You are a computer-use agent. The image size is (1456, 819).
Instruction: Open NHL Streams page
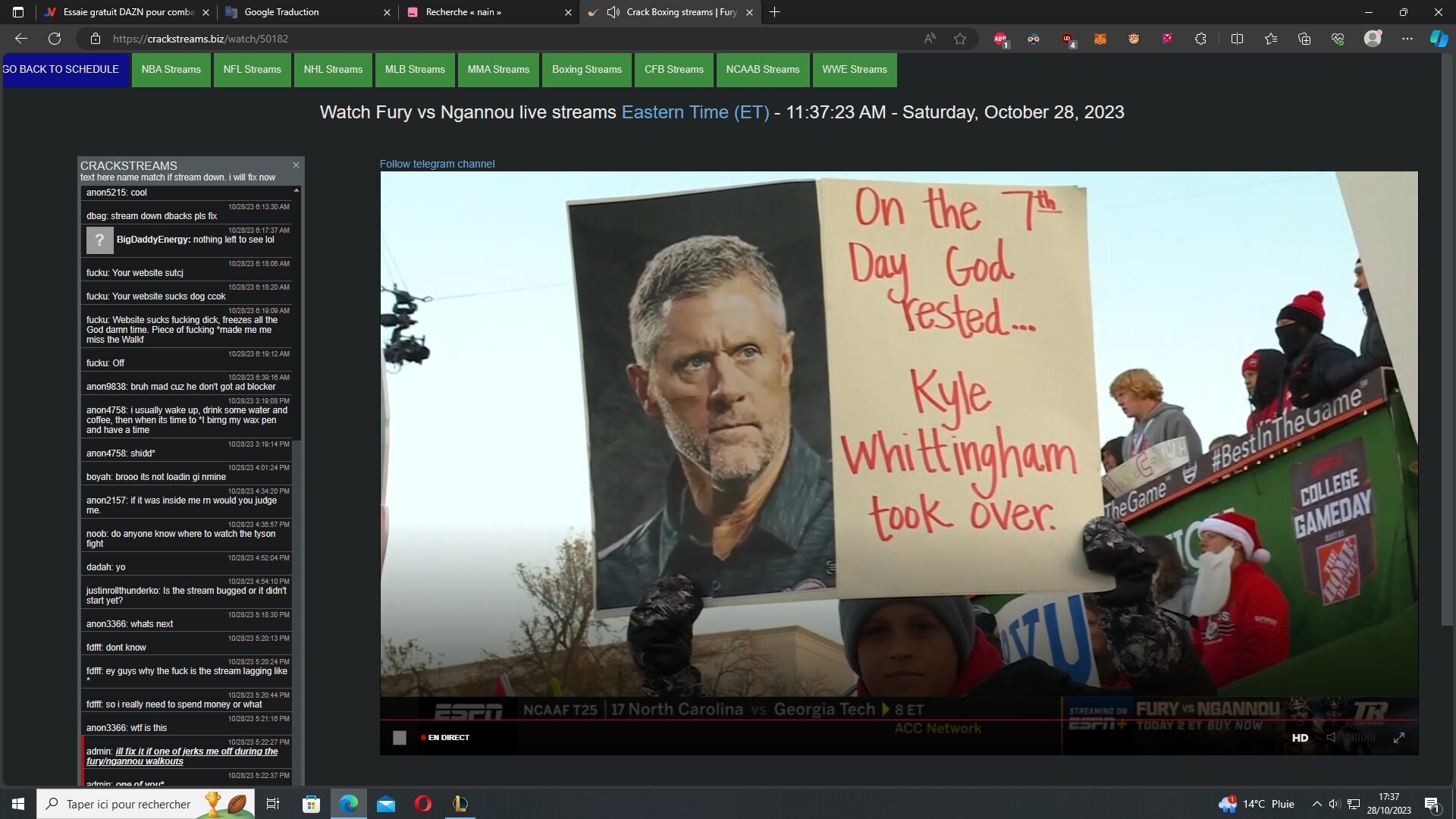333,69
